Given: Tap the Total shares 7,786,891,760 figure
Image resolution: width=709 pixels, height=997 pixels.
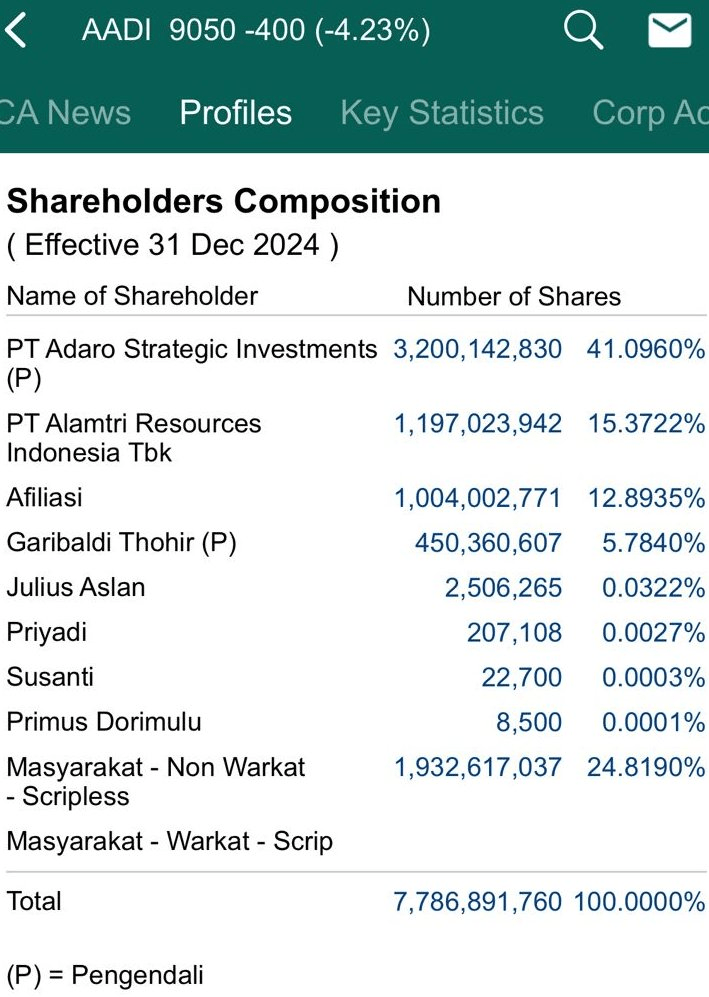Looking at the screenshot, I should click(x=478, y=901).
